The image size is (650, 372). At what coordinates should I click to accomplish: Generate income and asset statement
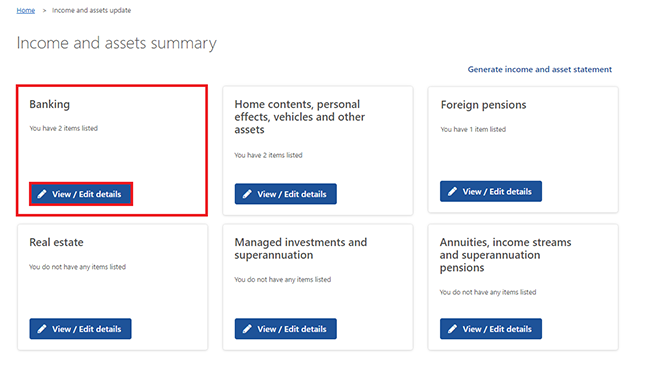point(540,70)
